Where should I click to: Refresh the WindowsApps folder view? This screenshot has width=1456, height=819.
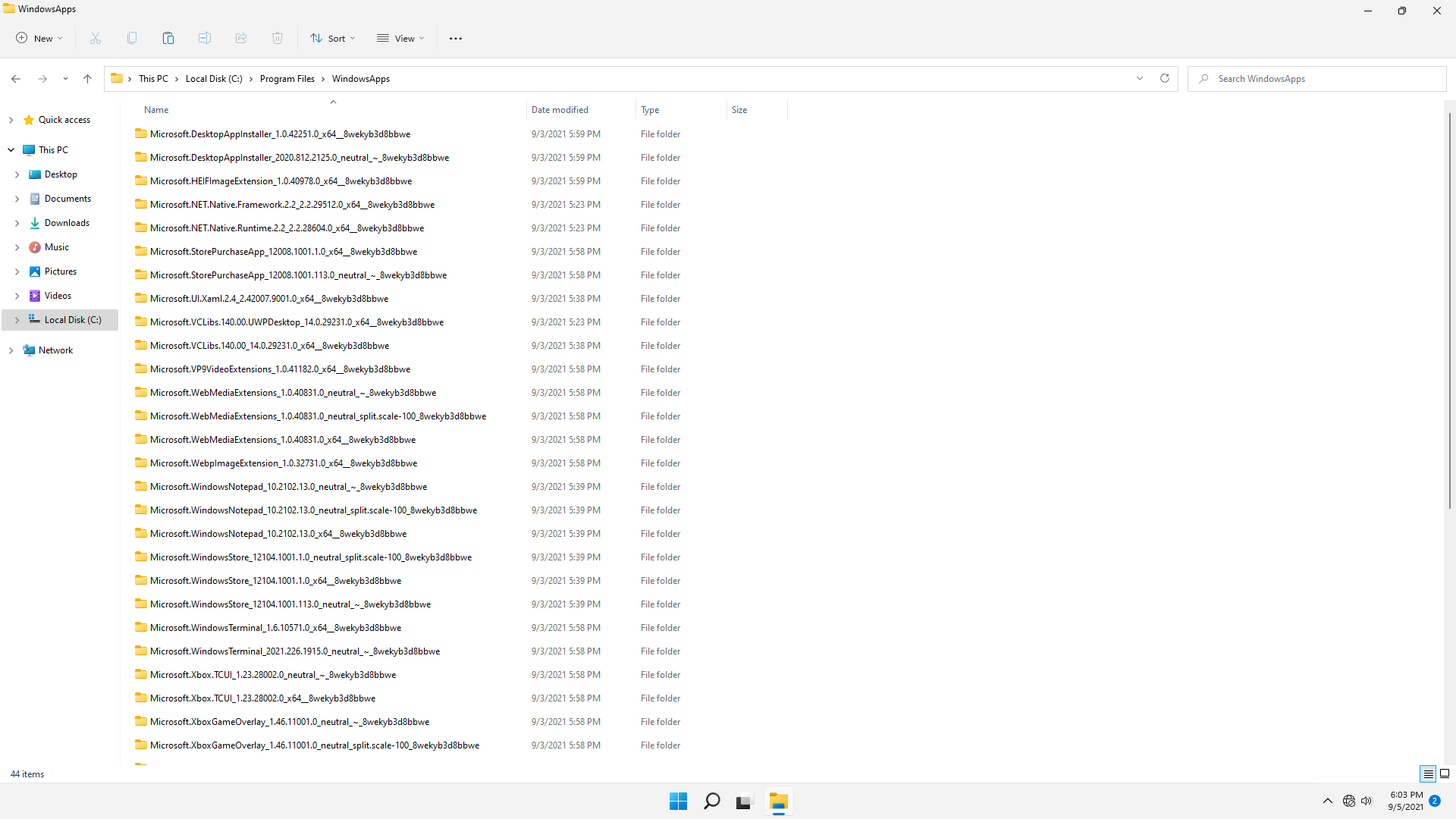coord(1165,78)
